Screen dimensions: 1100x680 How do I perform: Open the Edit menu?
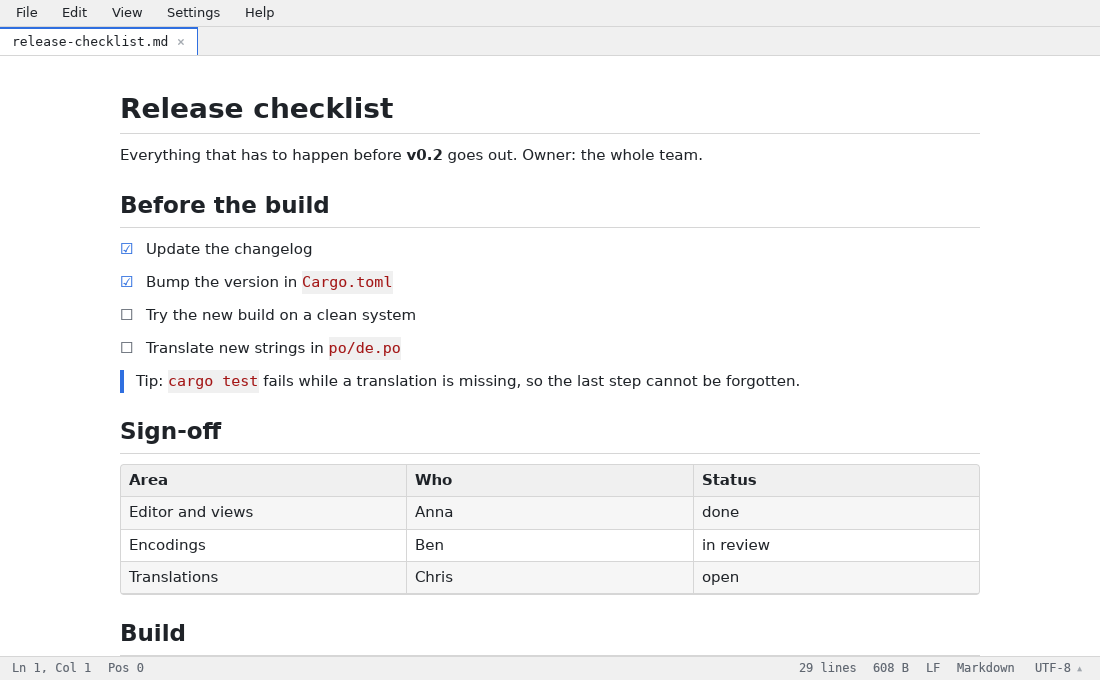pos(74,13)
